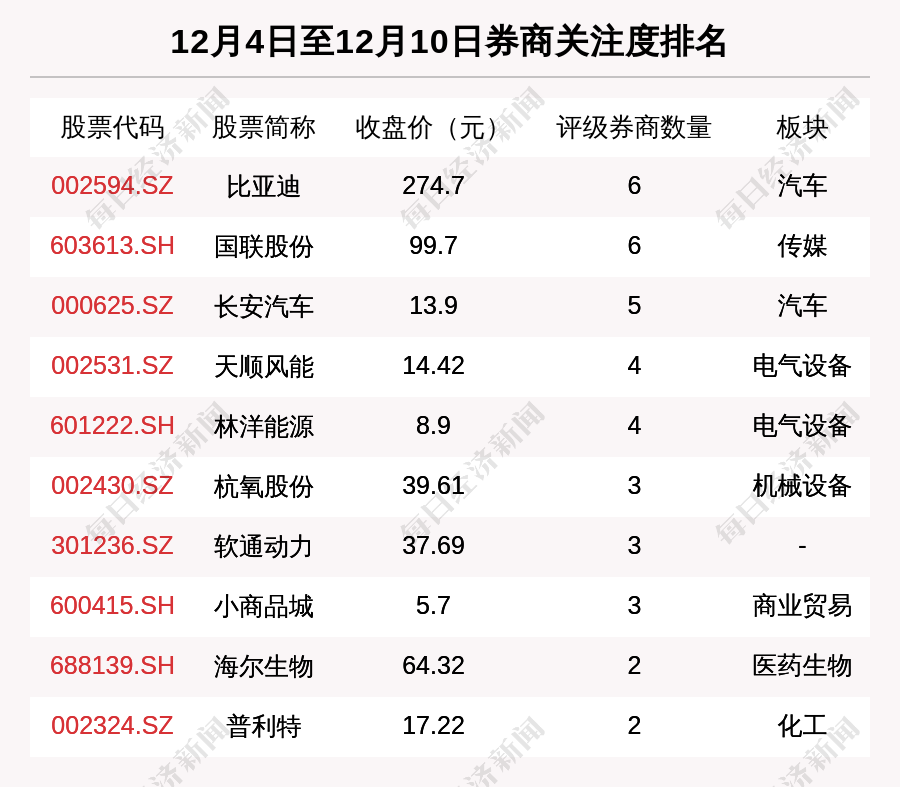Open stock code 002531.SZ
Viewport: 900px width, 787px height.
(112, 366)
